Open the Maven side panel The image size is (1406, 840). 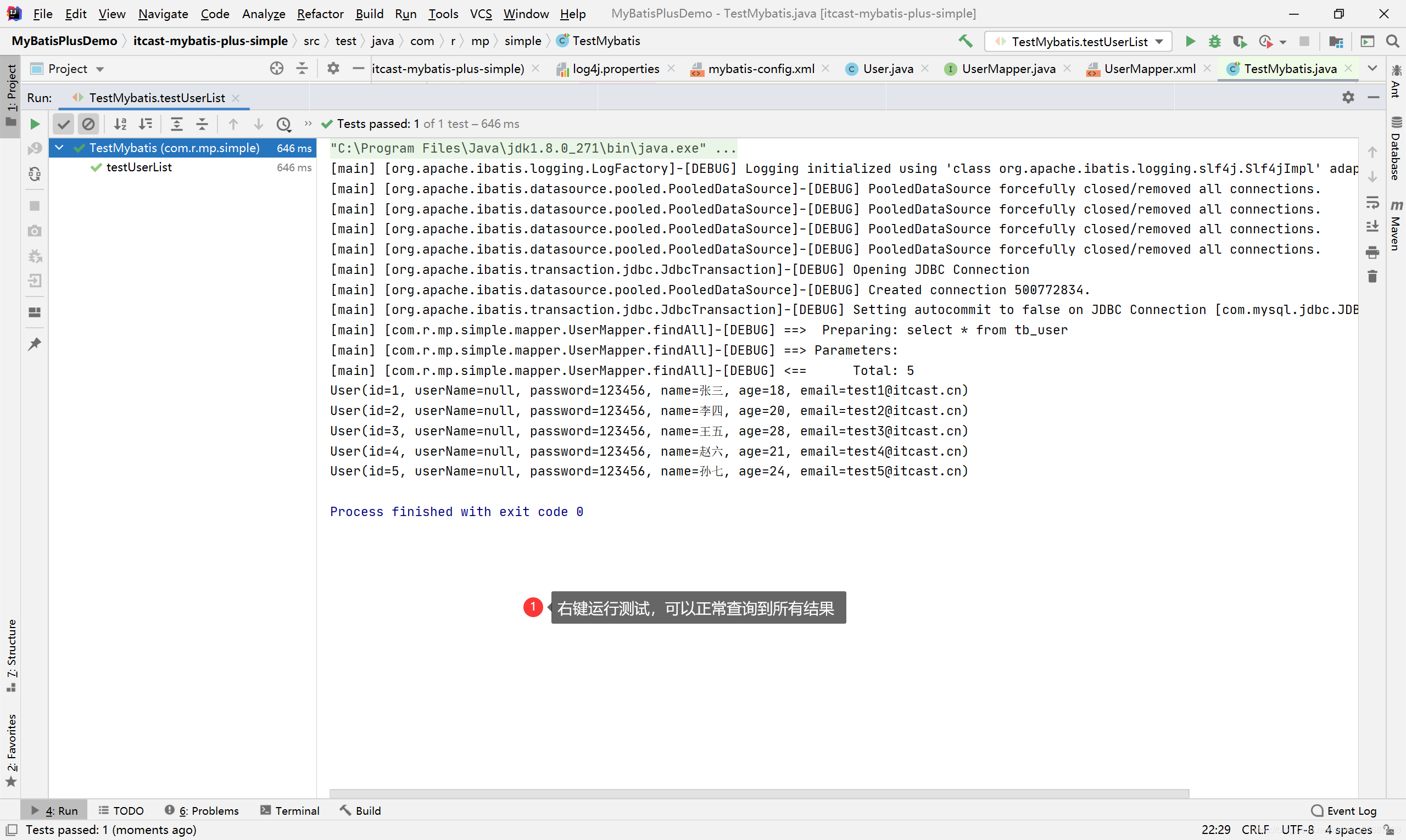point(1396,225)
